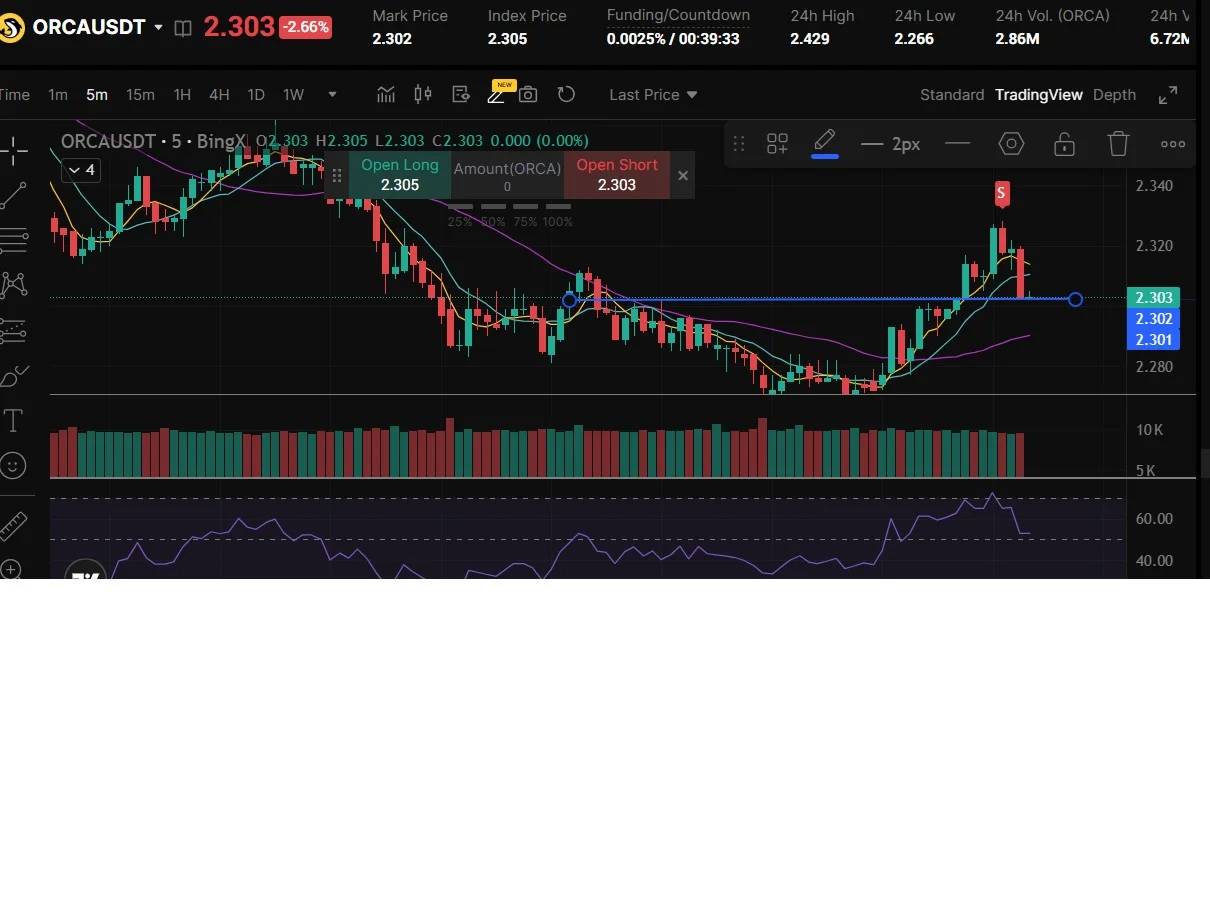Select the 1W timeframe
This screenshot has height=907, width=1210.
tap(293, 95)
